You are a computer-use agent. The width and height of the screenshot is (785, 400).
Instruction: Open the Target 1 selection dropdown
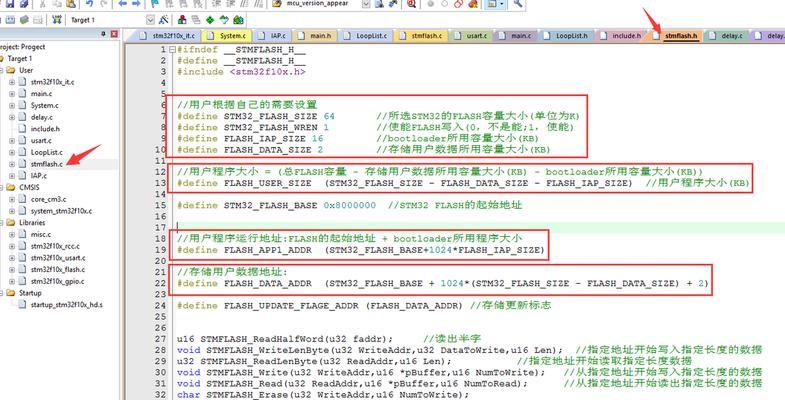(x=150, y=20)
